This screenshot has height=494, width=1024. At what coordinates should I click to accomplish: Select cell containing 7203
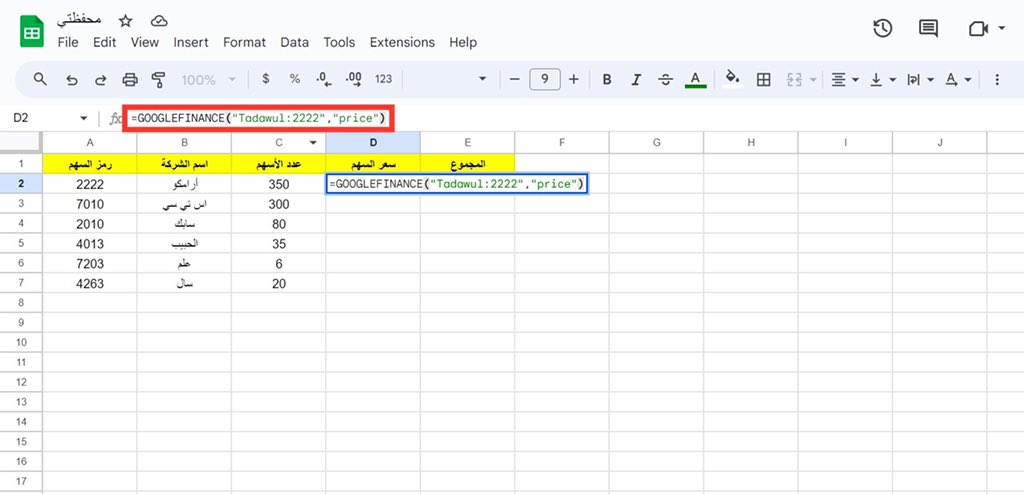(89, 264)
